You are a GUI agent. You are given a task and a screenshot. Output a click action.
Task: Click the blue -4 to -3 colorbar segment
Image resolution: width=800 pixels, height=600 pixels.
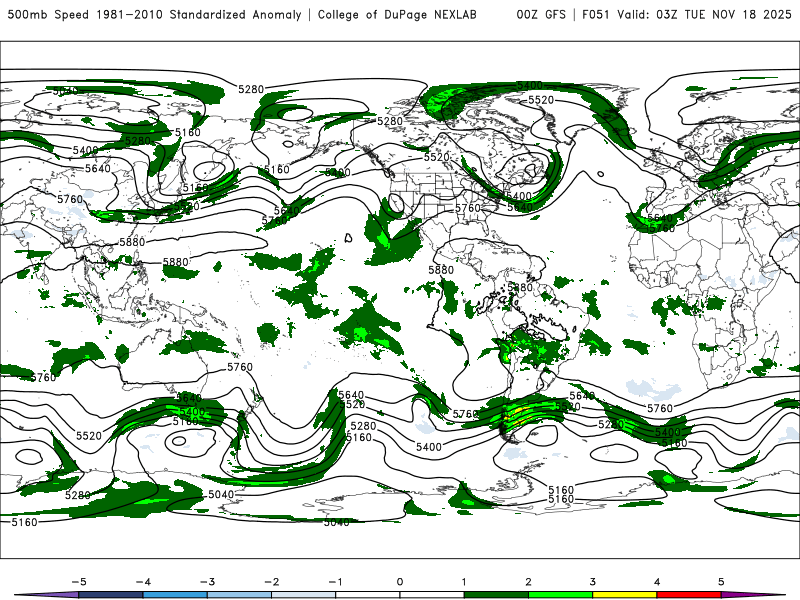pyautogui.click(x=175, y=595)
